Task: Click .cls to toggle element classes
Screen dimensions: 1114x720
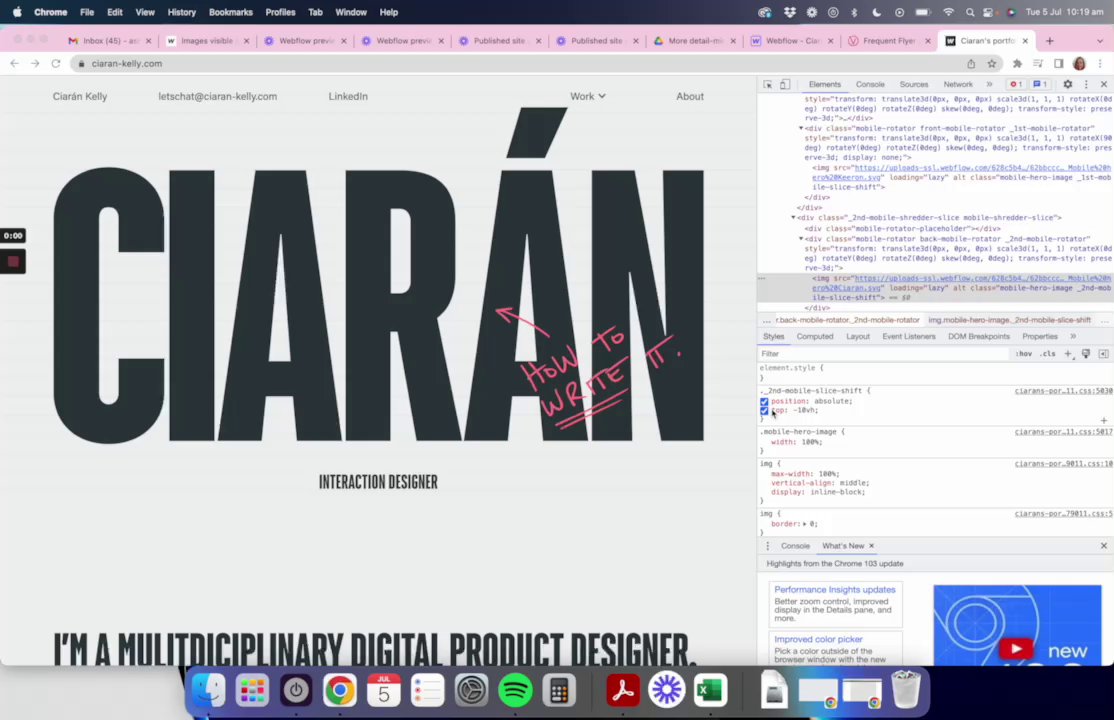Action: [1047, 354]
